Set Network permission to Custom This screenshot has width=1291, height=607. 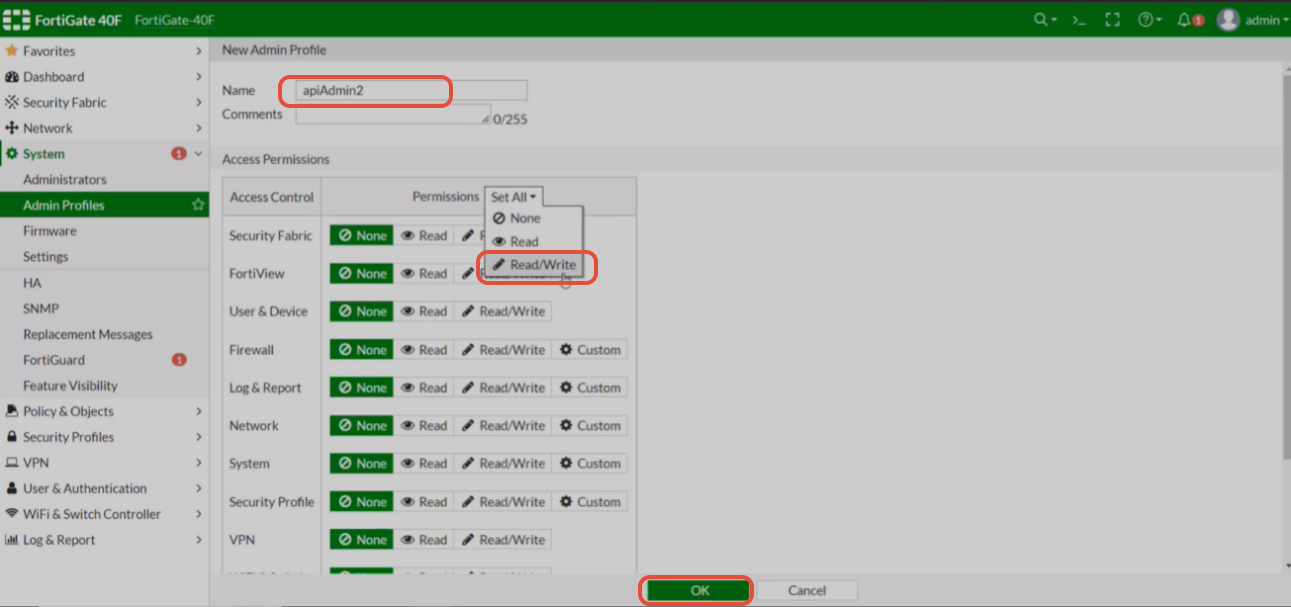tap(590, 426)
